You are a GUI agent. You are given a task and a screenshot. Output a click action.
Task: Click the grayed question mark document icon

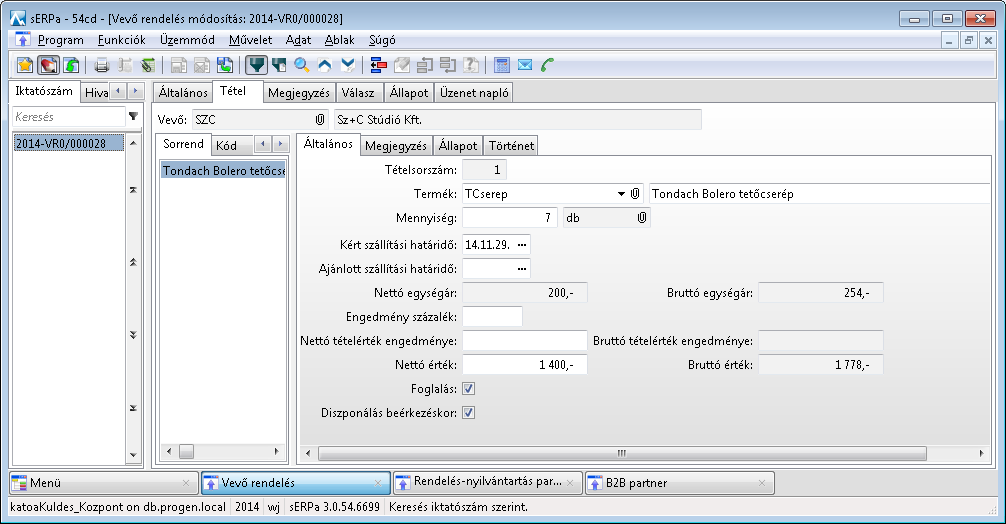[x=471, y=65]
